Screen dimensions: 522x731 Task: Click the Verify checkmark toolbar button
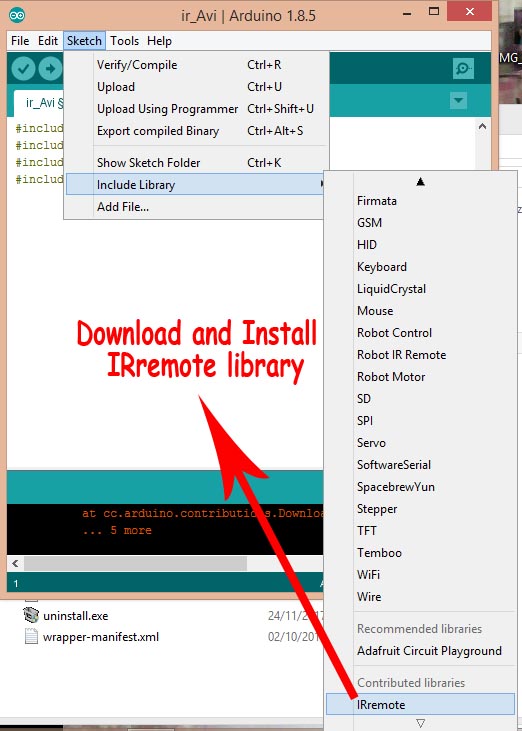(x=23, y=69)
